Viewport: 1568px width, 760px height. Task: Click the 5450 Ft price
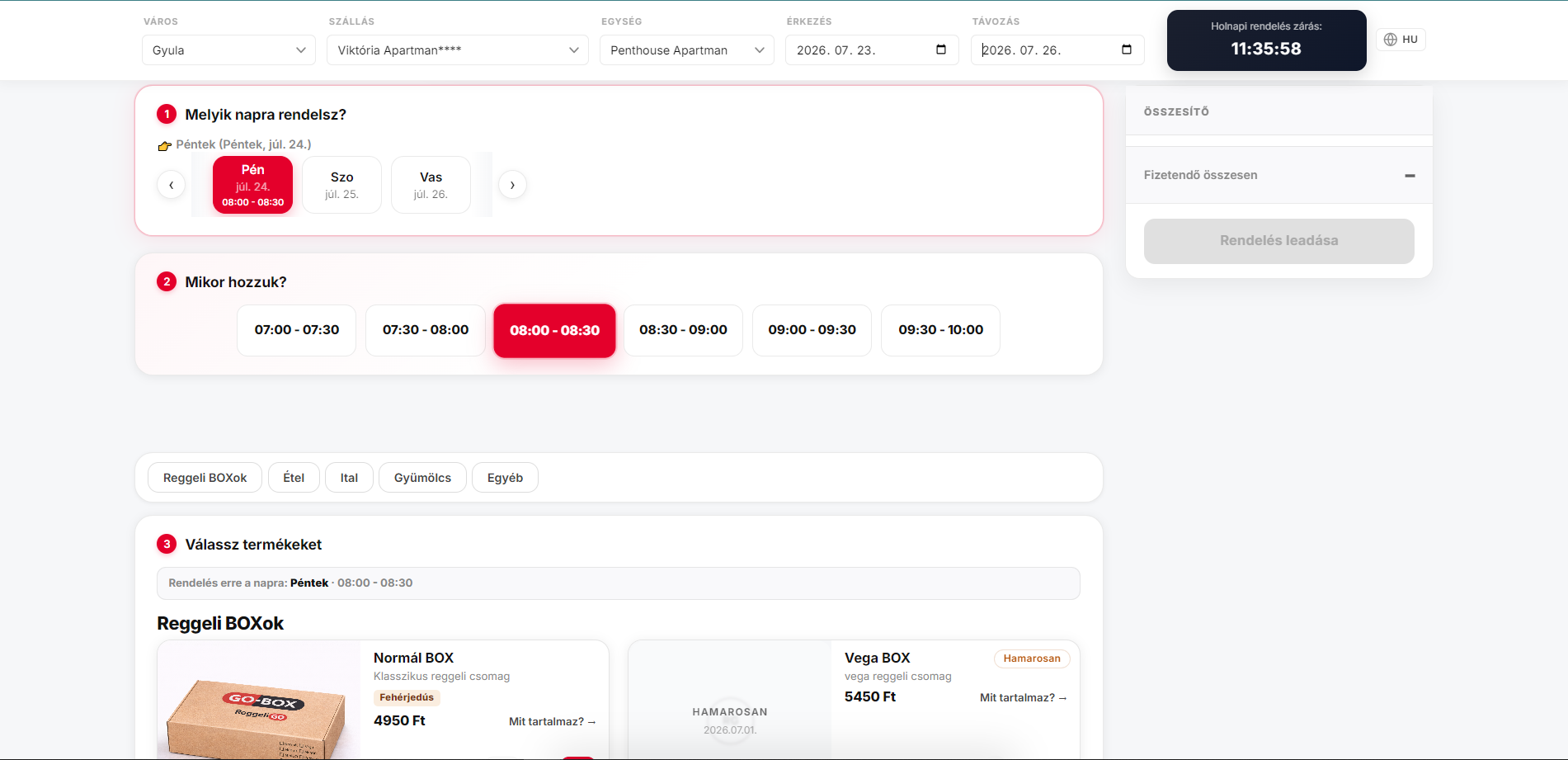[870, 696]
